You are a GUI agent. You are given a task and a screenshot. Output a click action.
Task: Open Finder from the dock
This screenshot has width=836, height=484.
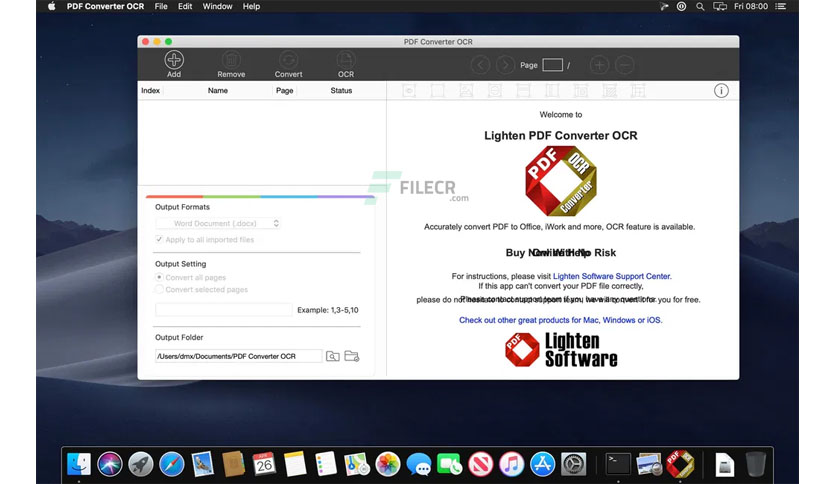(79, 464)
